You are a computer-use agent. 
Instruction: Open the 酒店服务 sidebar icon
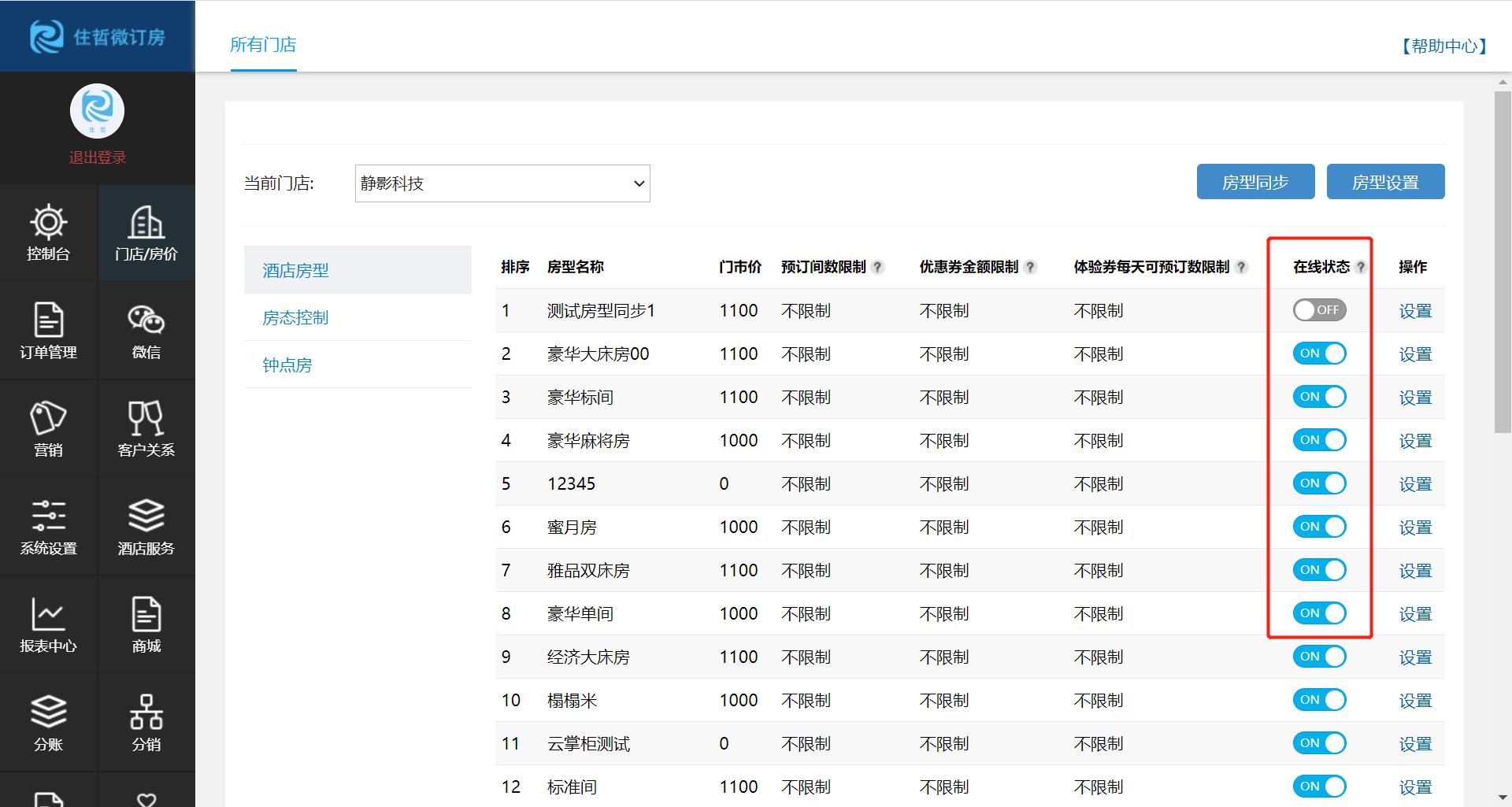click(x=146, y=527)
